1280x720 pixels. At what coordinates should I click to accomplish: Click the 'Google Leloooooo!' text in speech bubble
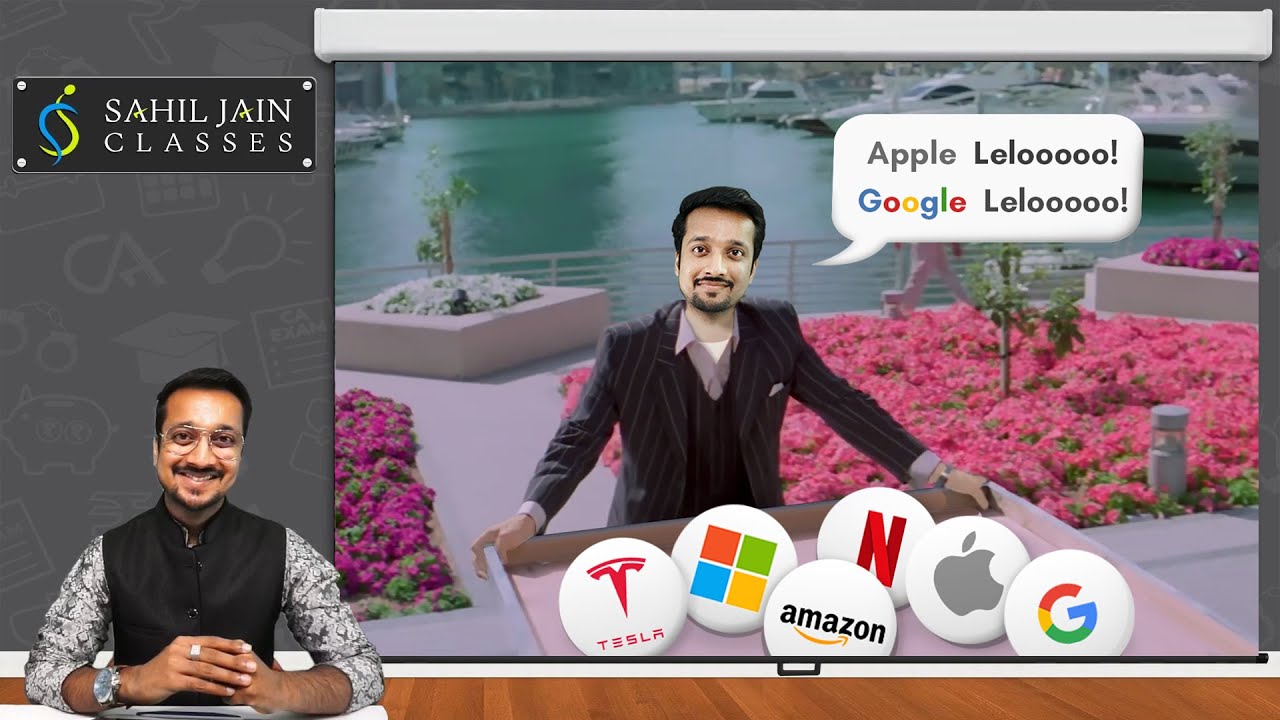click(x=993, y=202)
